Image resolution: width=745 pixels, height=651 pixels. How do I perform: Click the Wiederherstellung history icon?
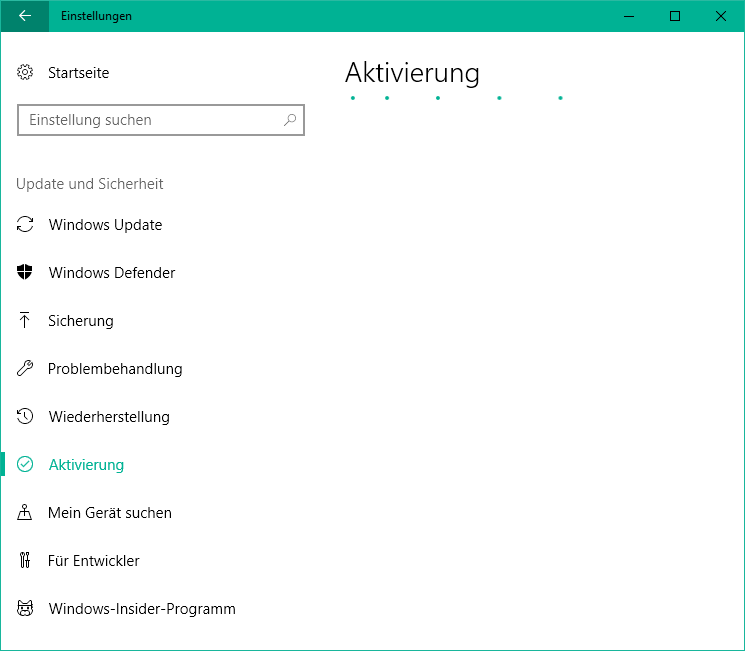coord(25,416)
